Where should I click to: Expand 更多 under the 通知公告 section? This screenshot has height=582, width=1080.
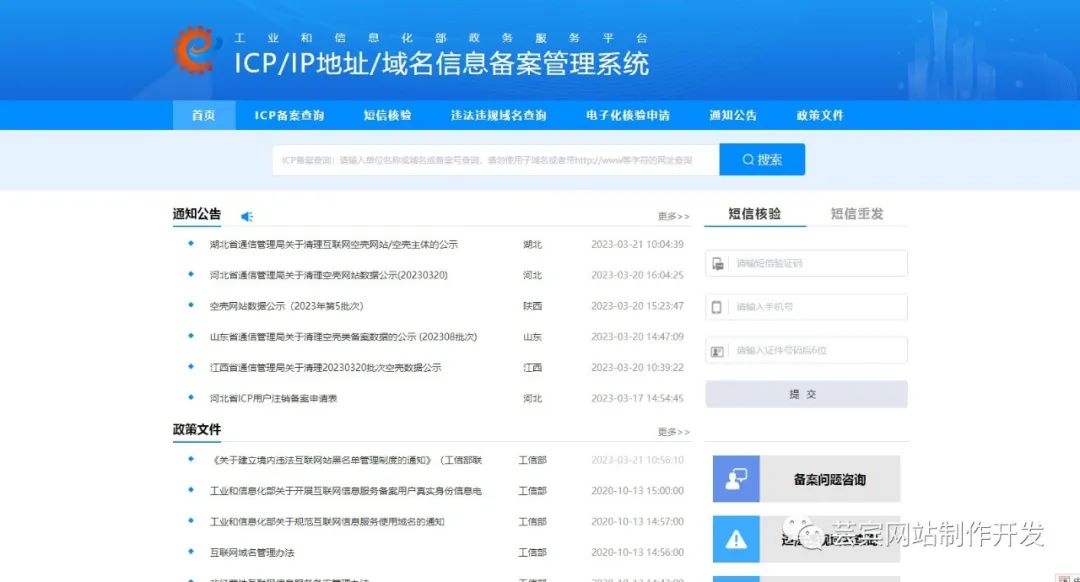pyautogui.click(x=674, y=214)
